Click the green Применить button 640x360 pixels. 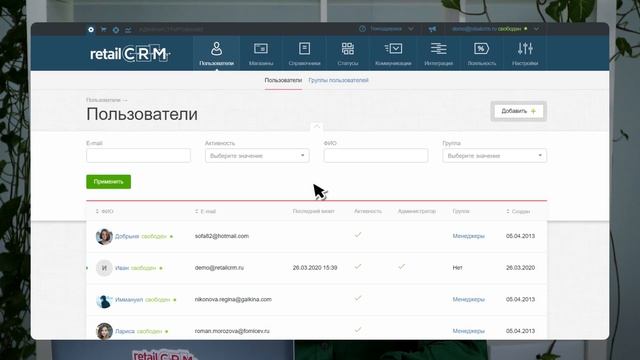[109, 182]
